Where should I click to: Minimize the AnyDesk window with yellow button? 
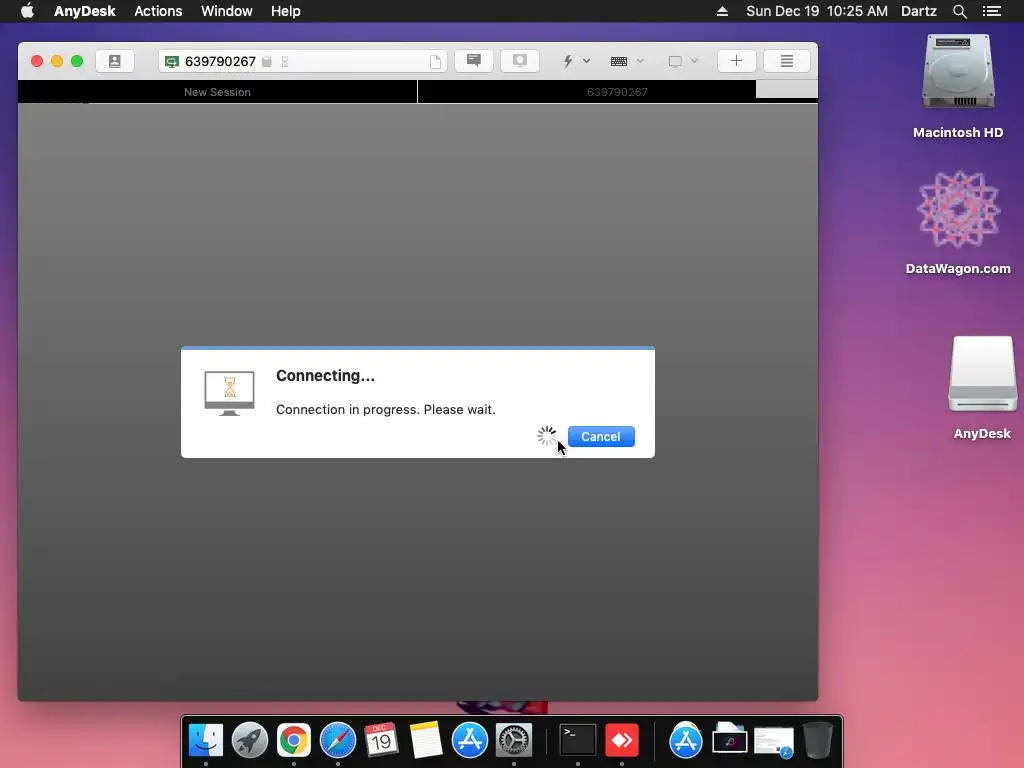click(x=57, y=61)
